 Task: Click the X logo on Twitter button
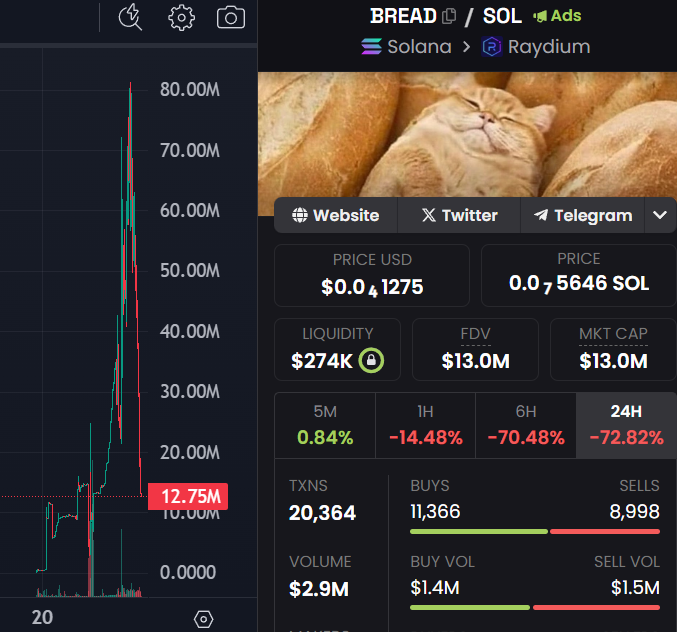click(x=429, y=215)
